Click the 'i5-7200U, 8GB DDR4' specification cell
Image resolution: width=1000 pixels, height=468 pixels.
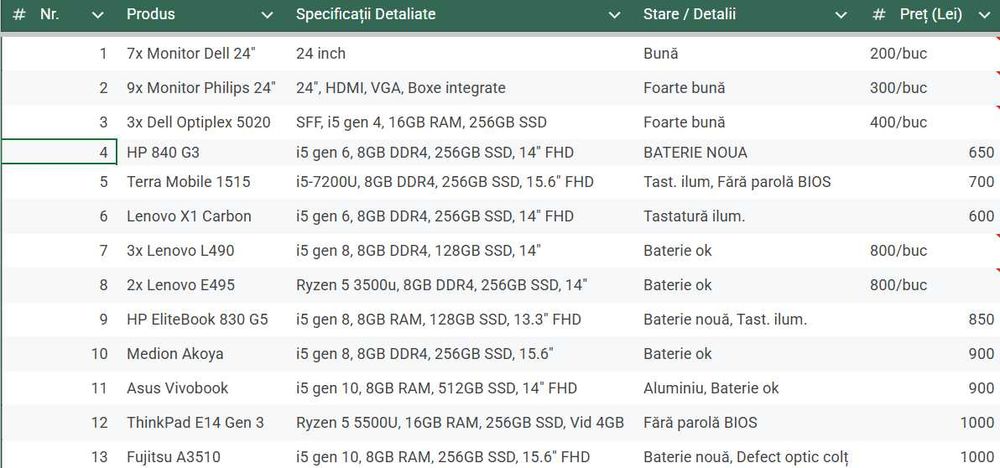445,182
